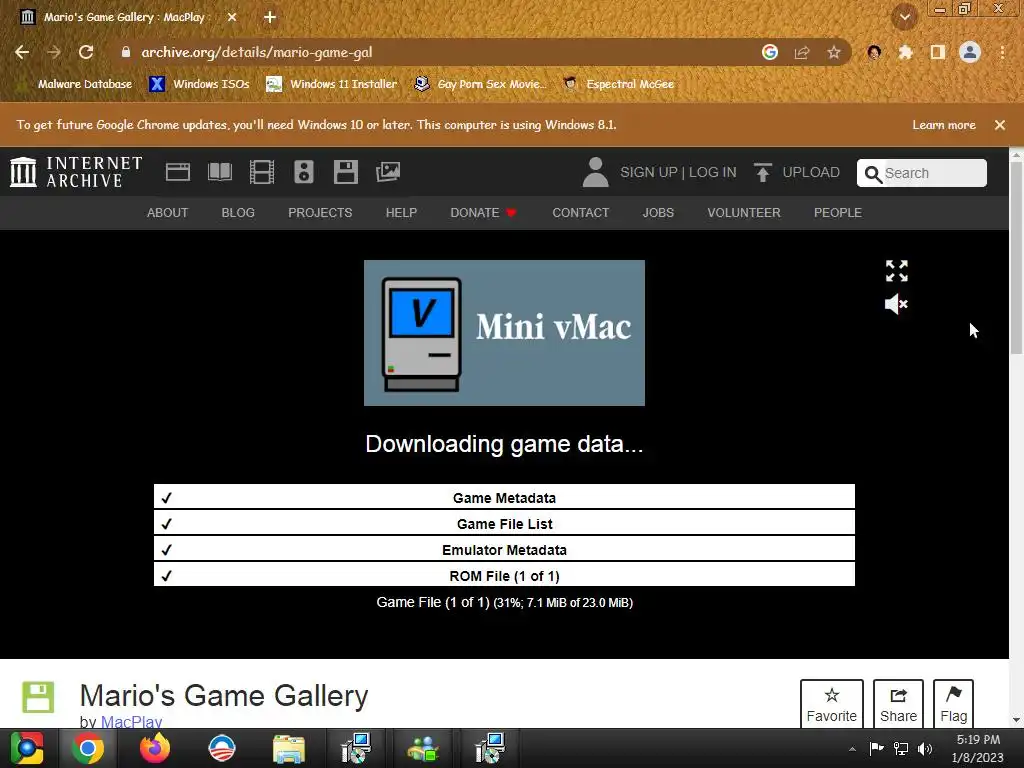Screen dimensions: 1024x768
Task: Click UPLOAD text link
Action: (x=811, y=172)
